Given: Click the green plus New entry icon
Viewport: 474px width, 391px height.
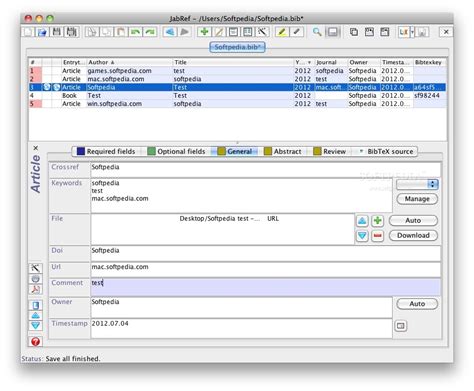Looking at the screenshot, I should coord(204,32).
